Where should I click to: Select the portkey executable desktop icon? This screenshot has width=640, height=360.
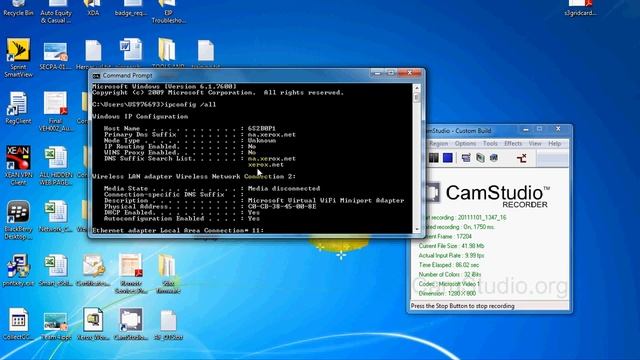pos(18,270)
